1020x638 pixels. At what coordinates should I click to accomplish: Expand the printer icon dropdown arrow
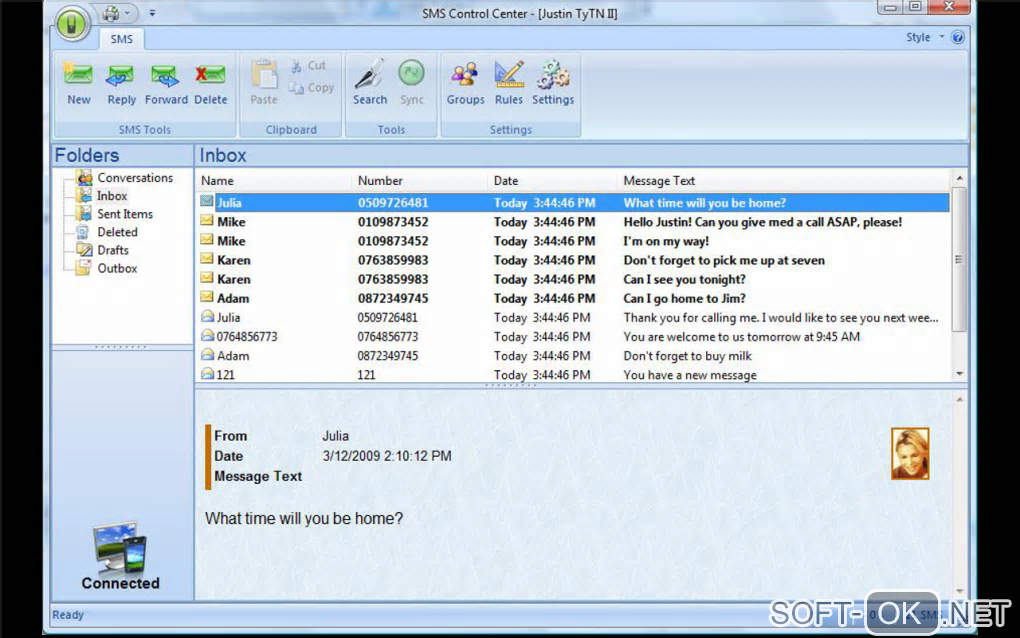(x=128, y=13)
